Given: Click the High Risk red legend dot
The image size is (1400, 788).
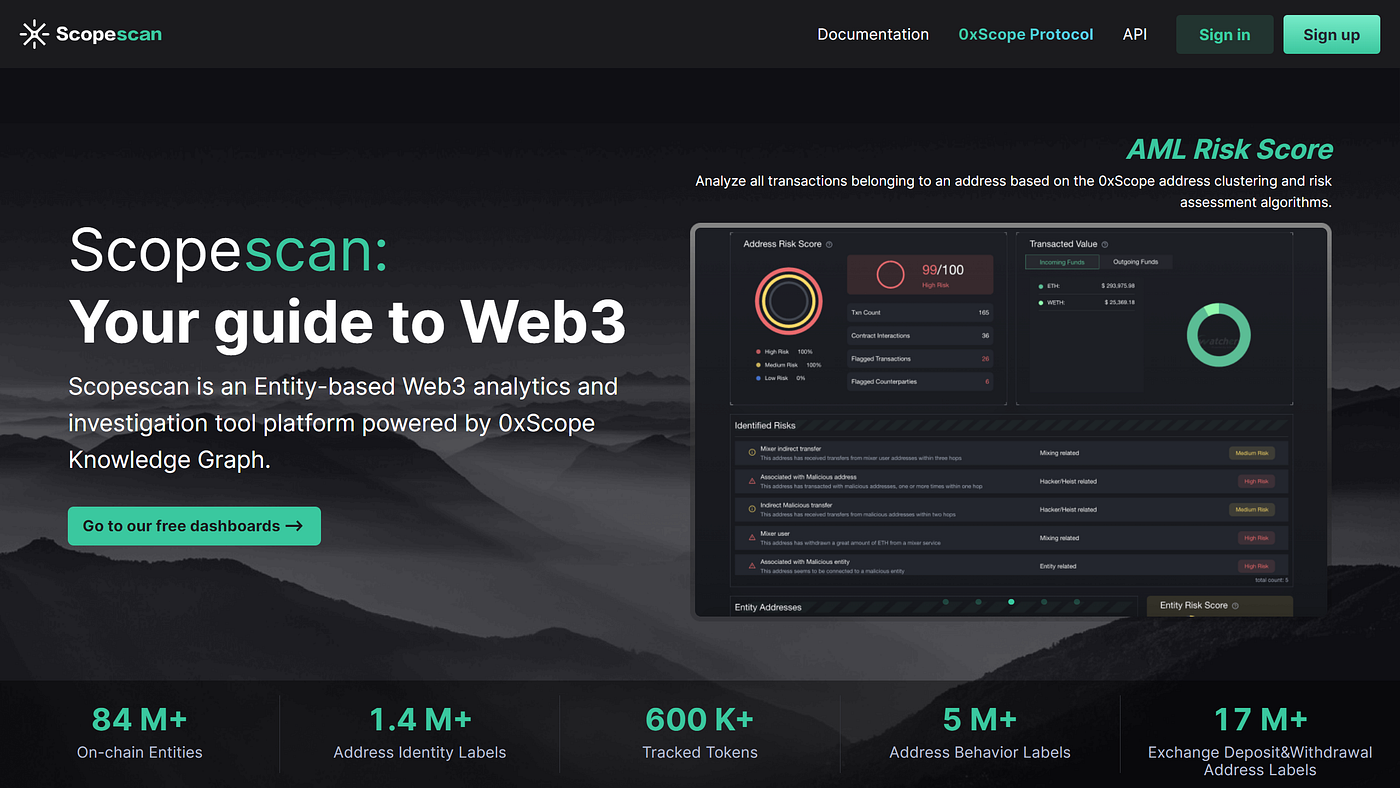Looking at the screenshot, I should 758,352.
